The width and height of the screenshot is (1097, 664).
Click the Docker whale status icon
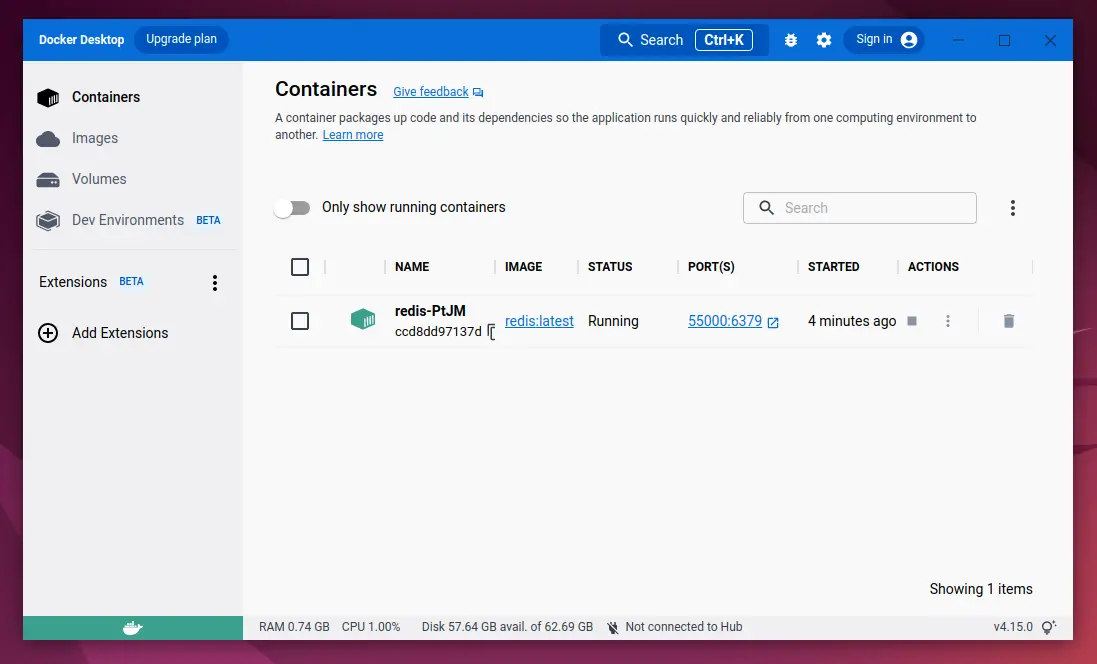coord(133,628)
